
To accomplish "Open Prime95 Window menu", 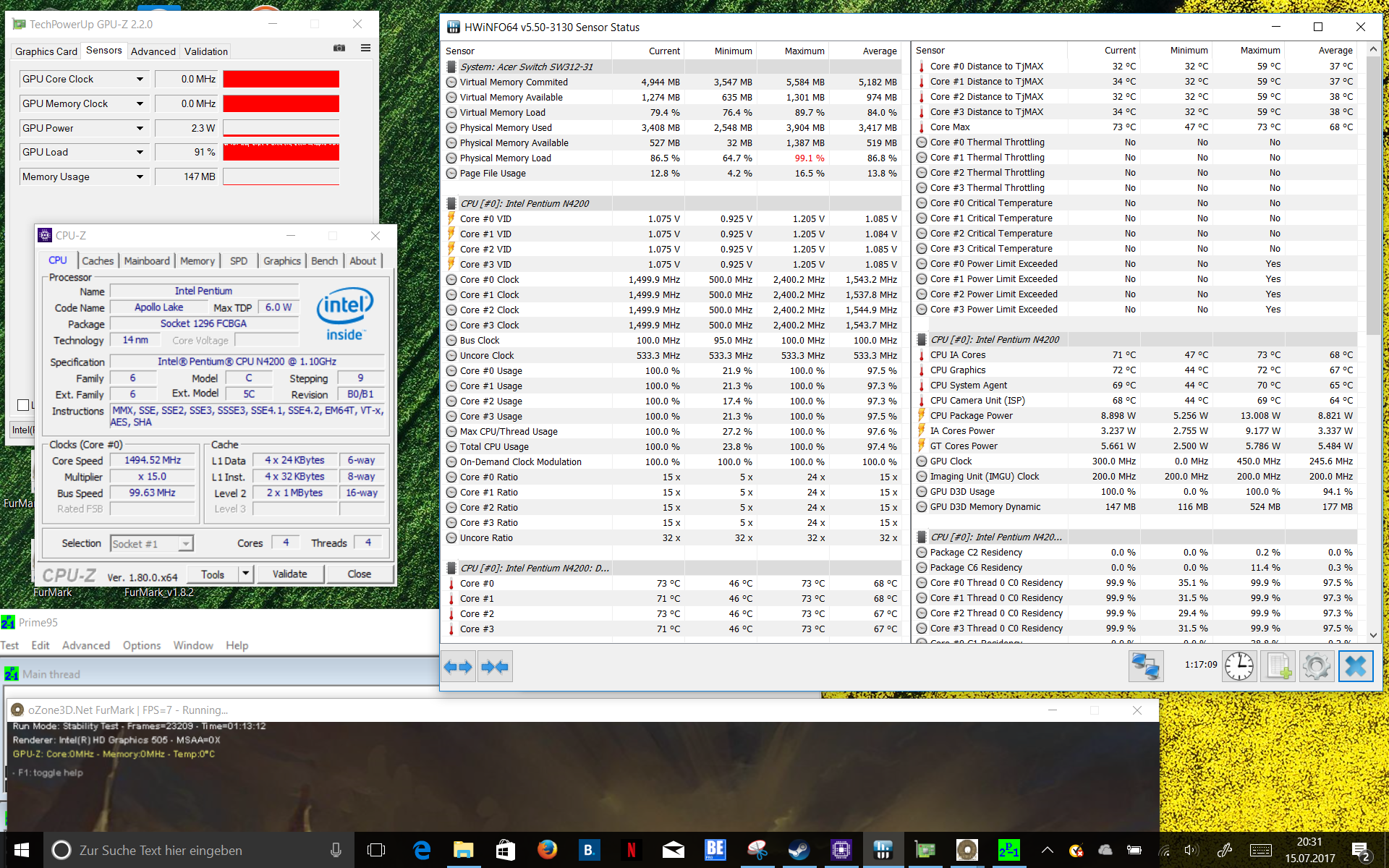I will point(193,645).
